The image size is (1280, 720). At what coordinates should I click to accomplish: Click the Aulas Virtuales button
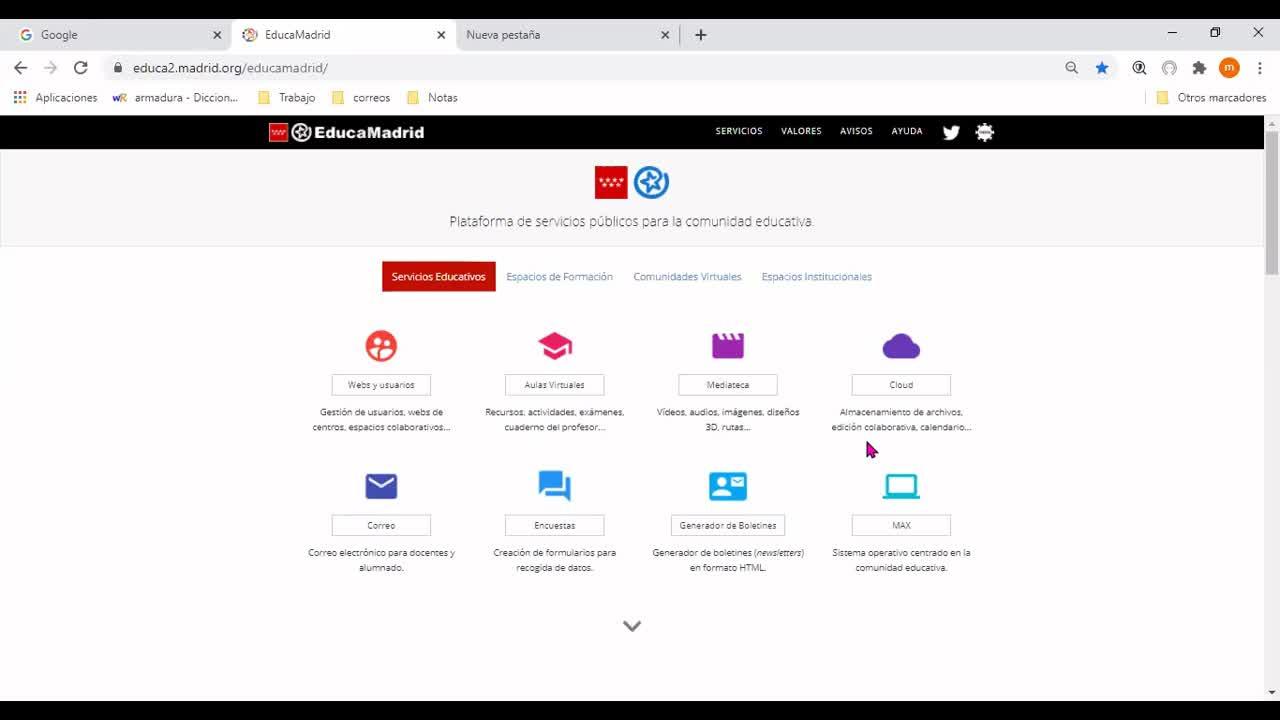click(555, 385)
